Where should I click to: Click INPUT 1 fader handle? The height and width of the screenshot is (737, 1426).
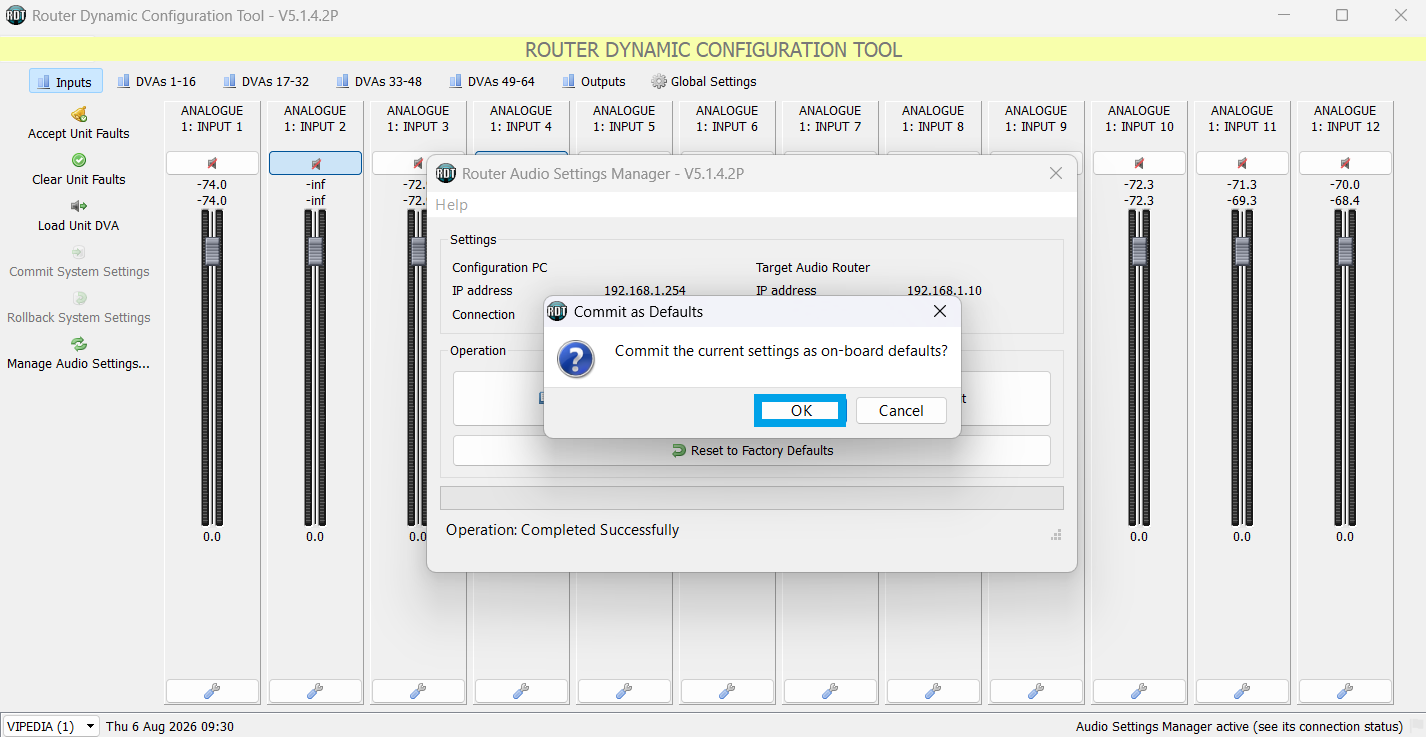tap(212, 251)
